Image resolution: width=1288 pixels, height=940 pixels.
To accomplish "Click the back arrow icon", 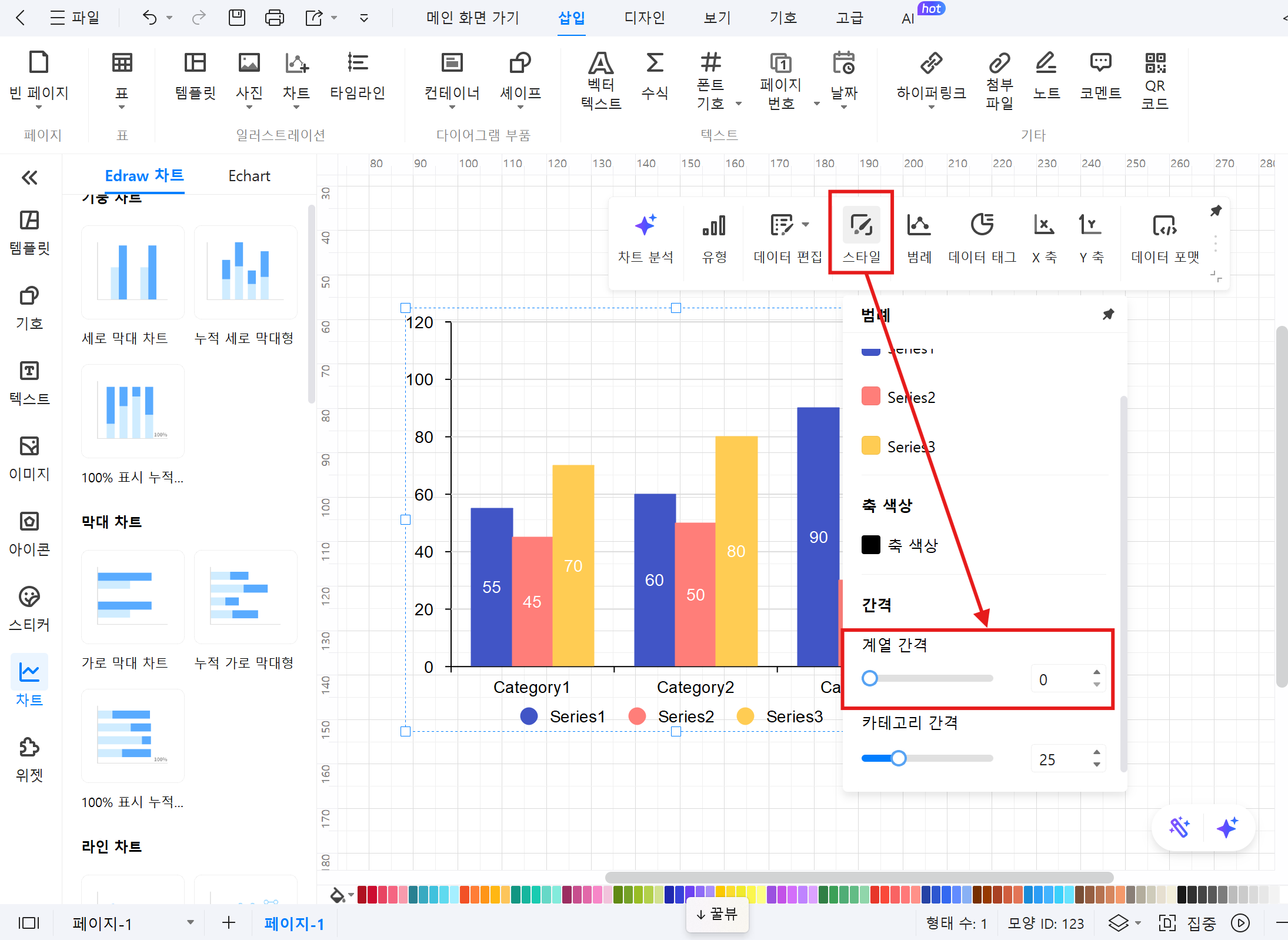I will click(21, 18).
